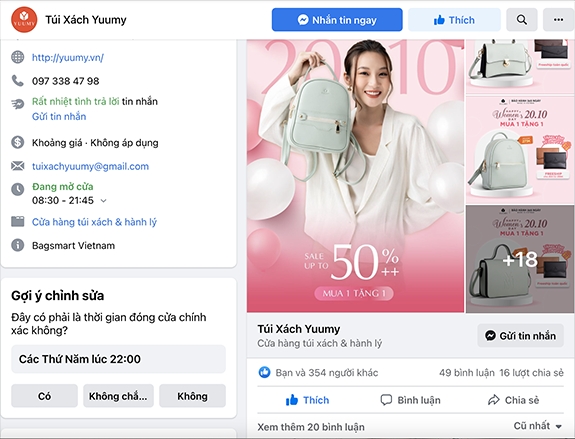Screen dimensions: 575x439
Task: Click Túi Xách Yuumy title below the photos
Action: [x=299, y=329]
